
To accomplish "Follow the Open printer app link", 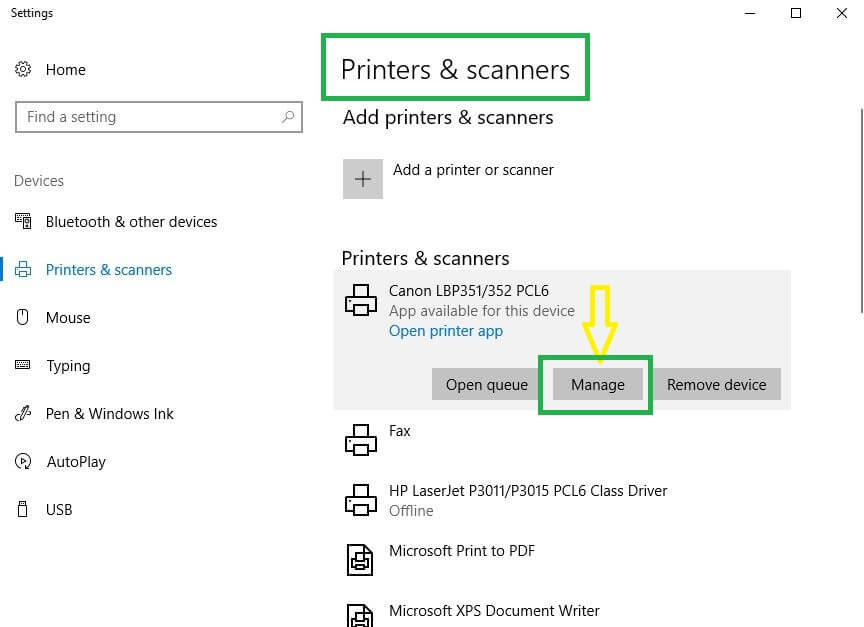I will (446, 331).
